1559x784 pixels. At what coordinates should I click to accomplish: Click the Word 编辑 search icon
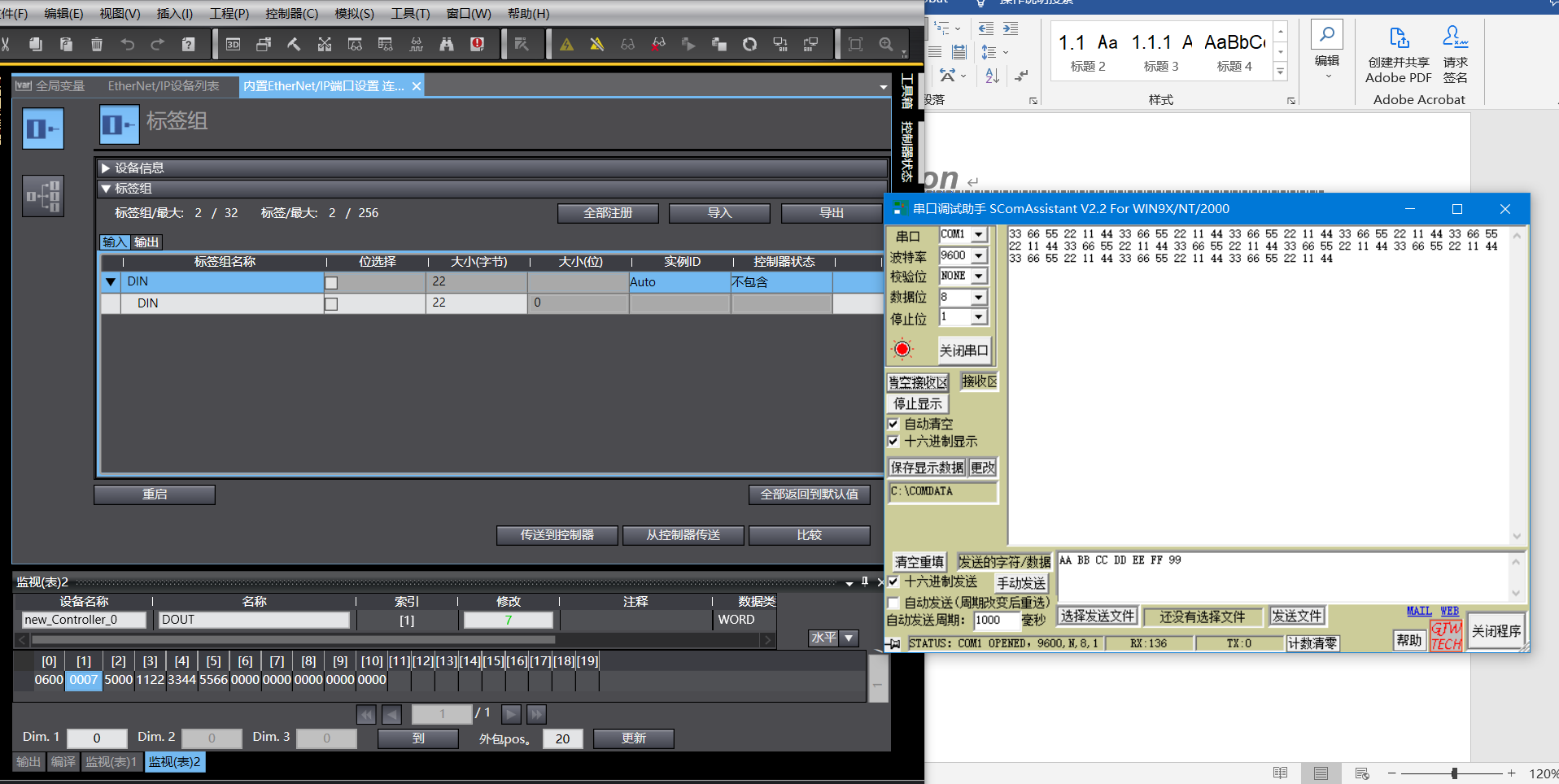[1327, 49]
